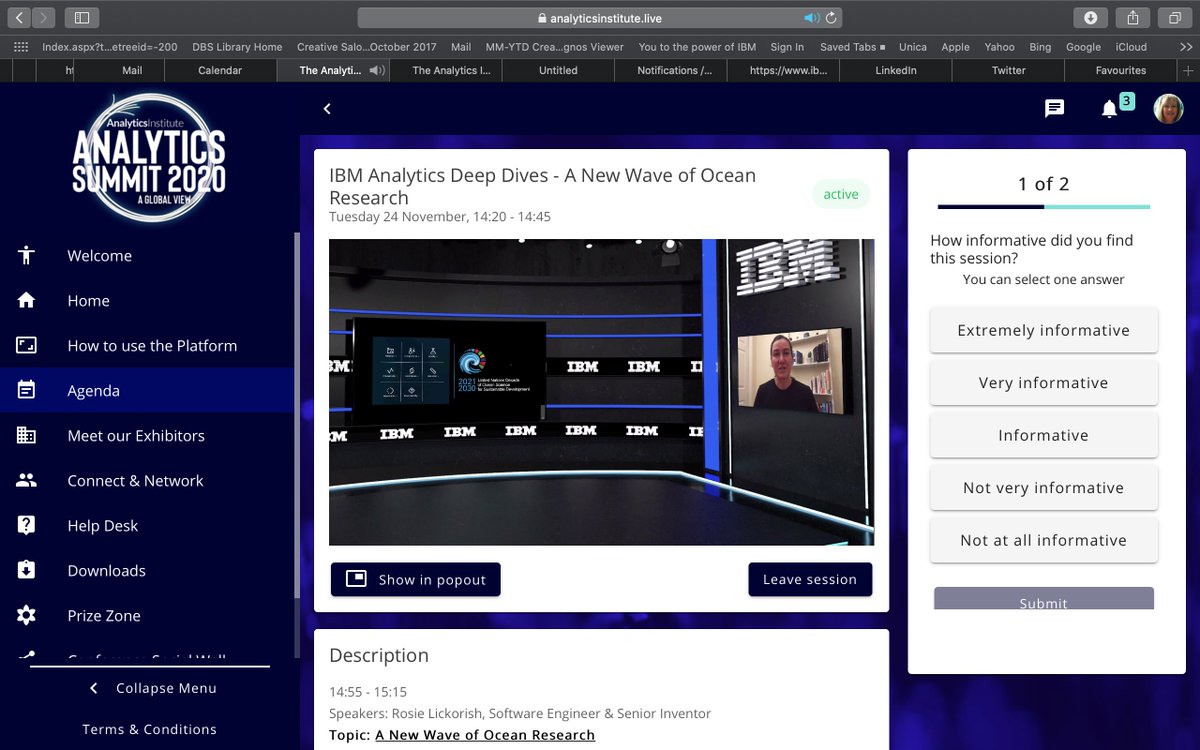Click the survey 1 of 2 progress bar
The width and height of the screenshot is (1200, 750).
click(x=1044, y=207)
